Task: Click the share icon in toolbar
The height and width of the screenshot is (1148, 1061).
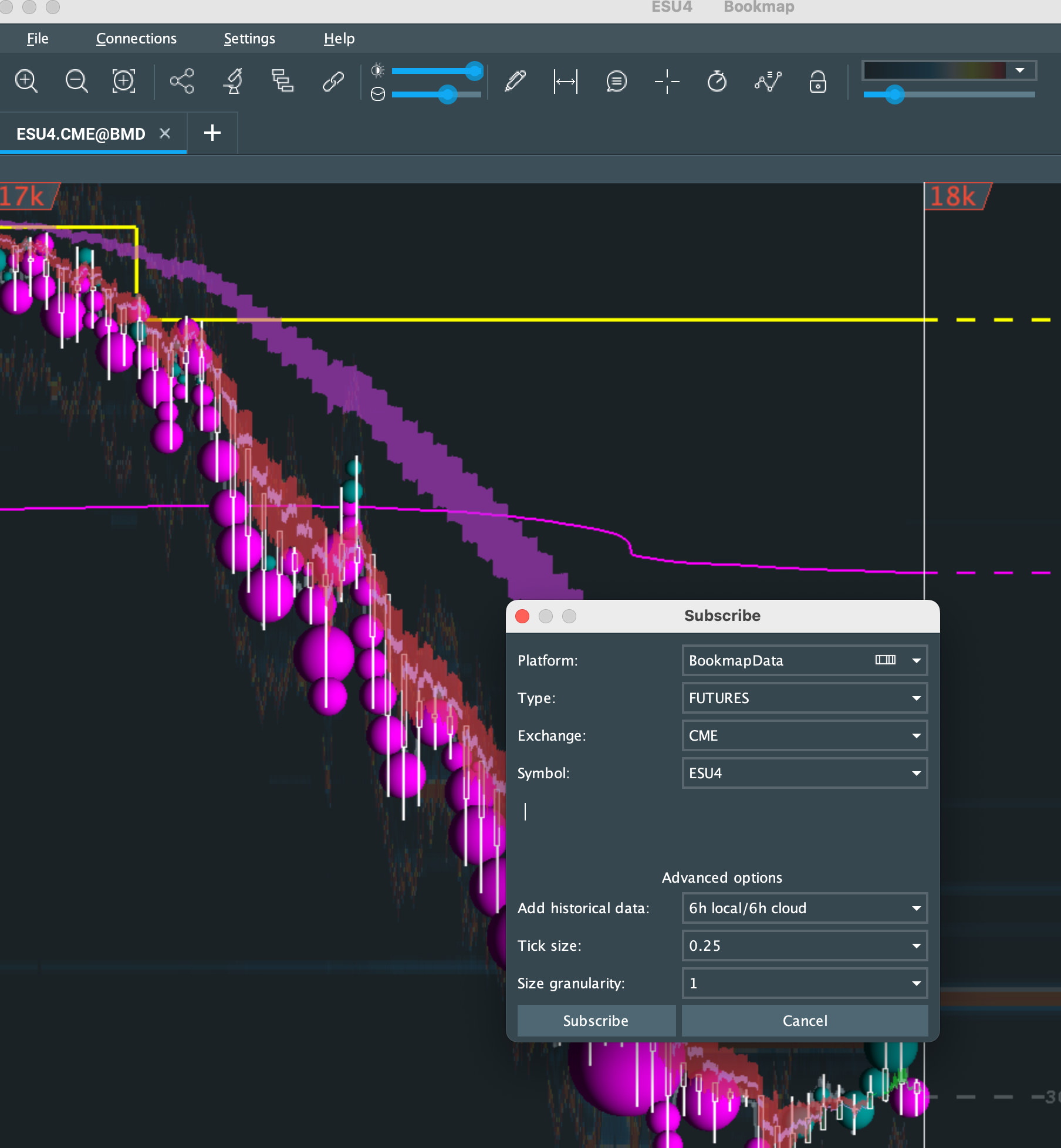Action: [x=182, y=81]
